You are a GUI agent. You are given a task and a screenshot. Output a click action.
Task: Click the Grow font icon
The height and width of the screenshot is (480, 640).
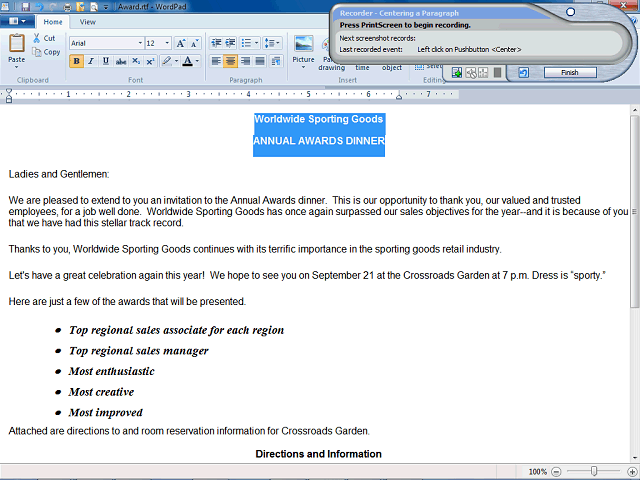pyautogui.click(x=180, y=43)
